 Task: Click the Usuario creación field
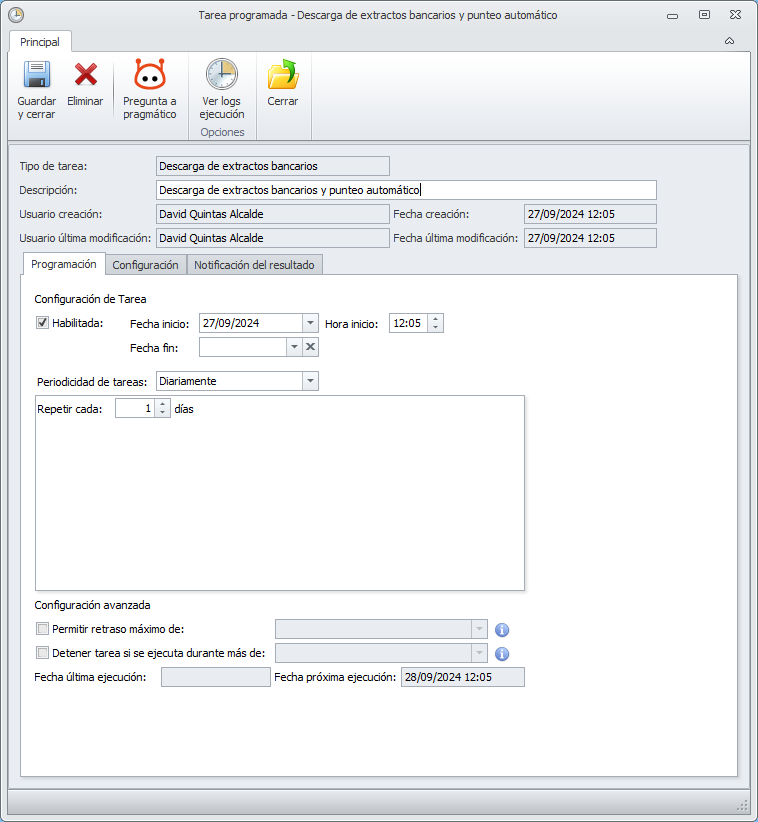(x=273, y=214)
